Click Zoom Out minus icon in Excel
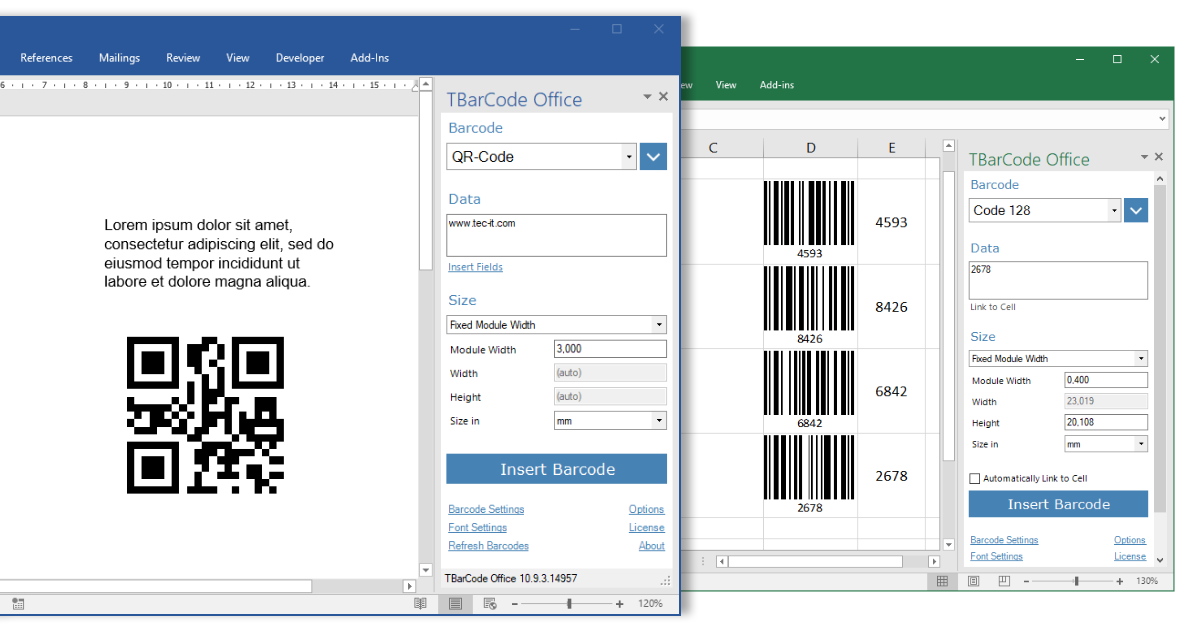Viewport: 1200px width, 630px height. click(1026, 580)
